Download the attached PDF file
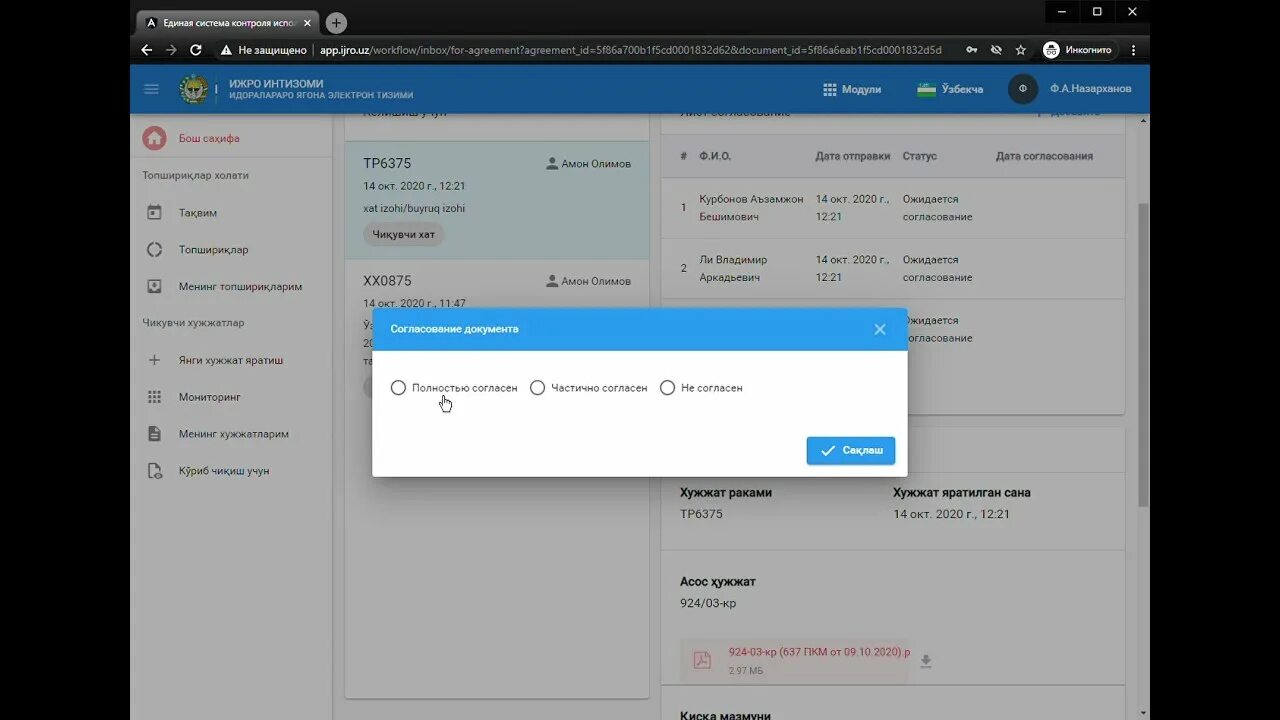 926,661
